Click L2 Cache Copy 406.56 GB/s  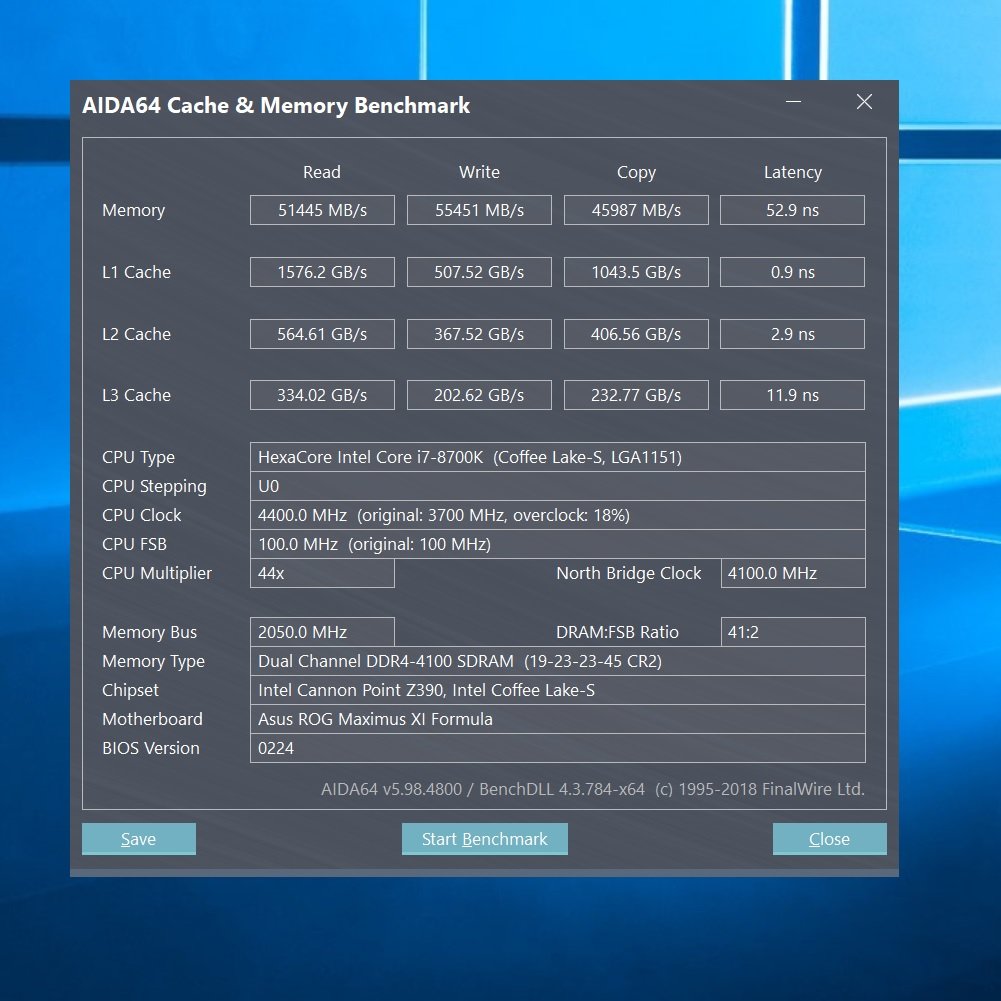coord(636,334)
